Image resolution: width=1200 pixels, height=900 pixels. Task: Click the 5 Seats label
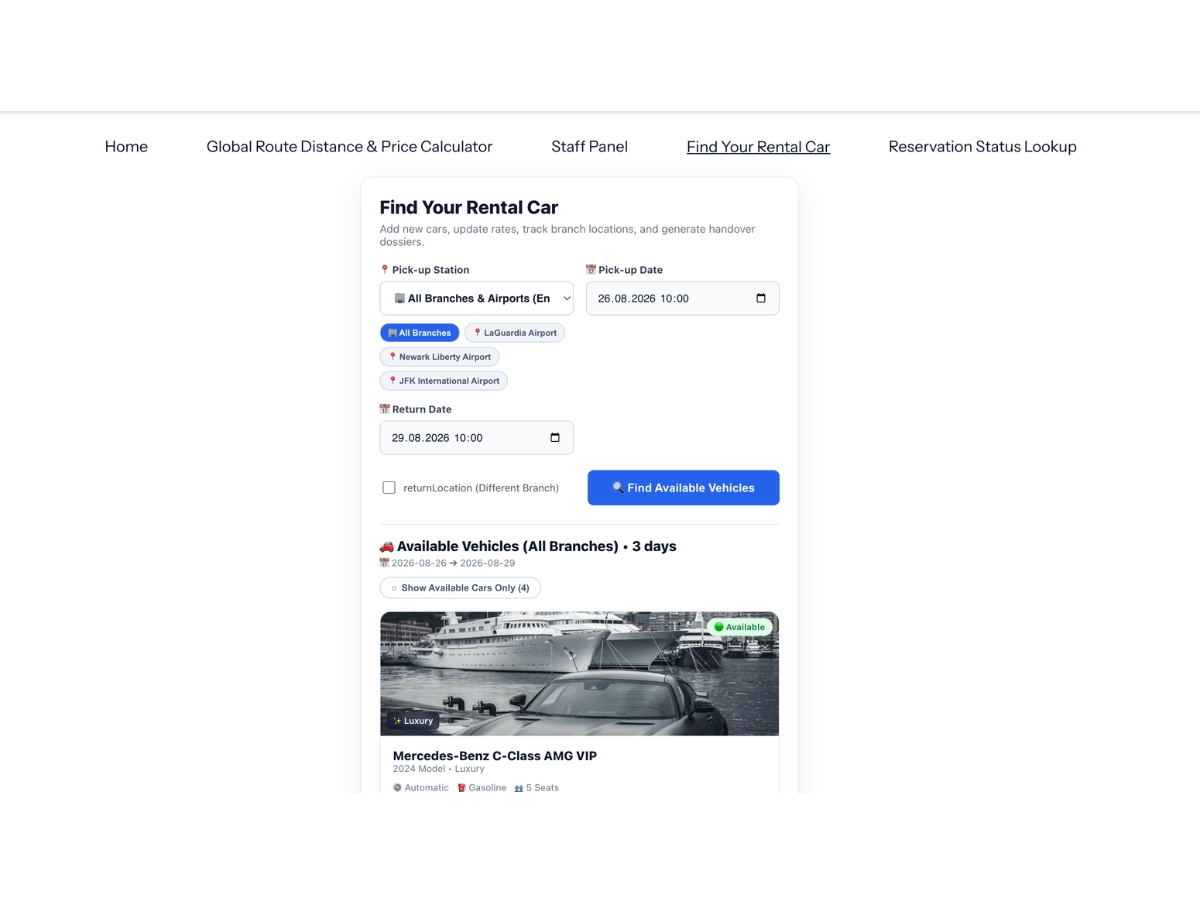coord(537,788)
